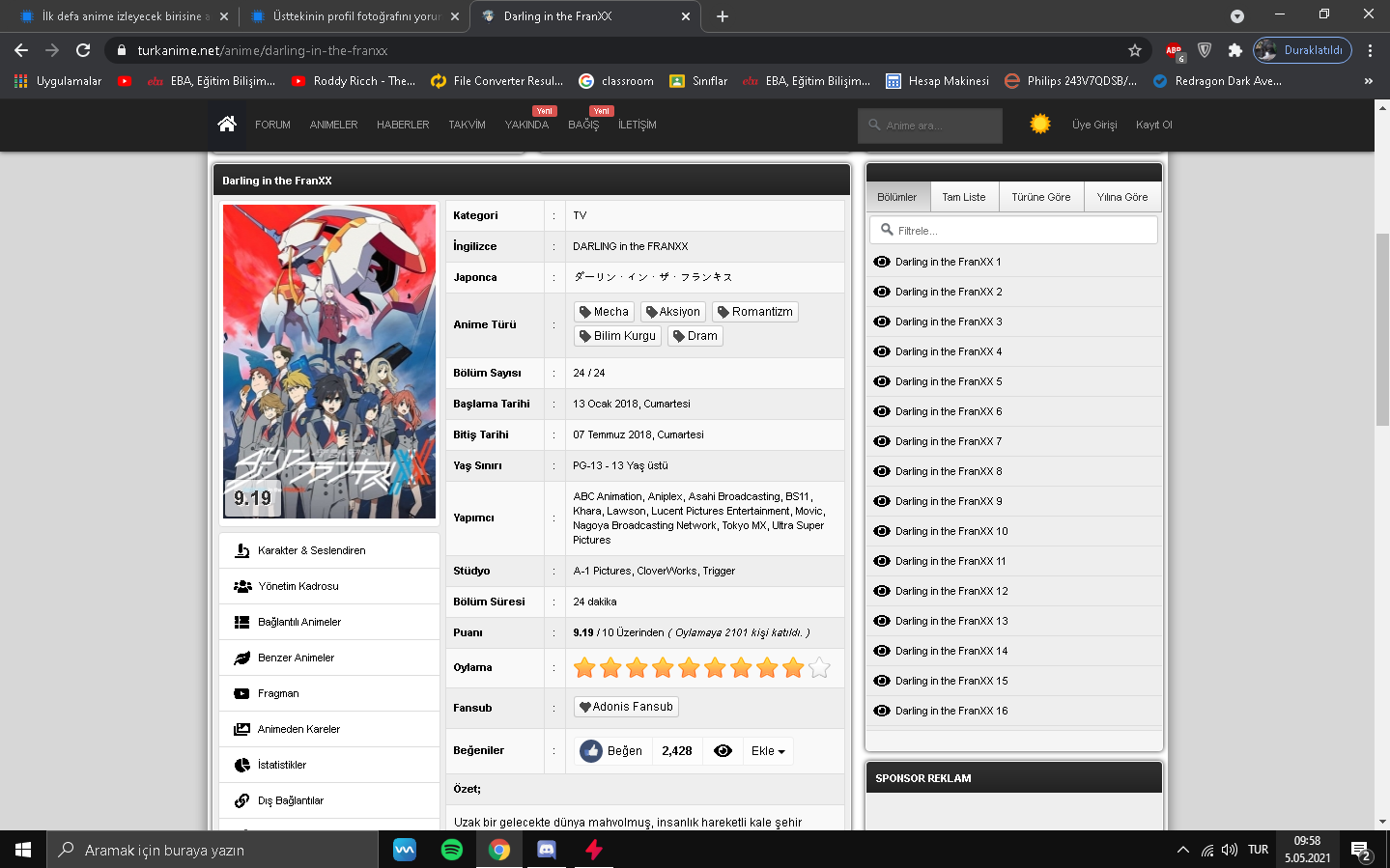The height and width of the screenshot is (868, 1390).
Task: Go to the TurkAnime home icon
Action: pos(227,124)
